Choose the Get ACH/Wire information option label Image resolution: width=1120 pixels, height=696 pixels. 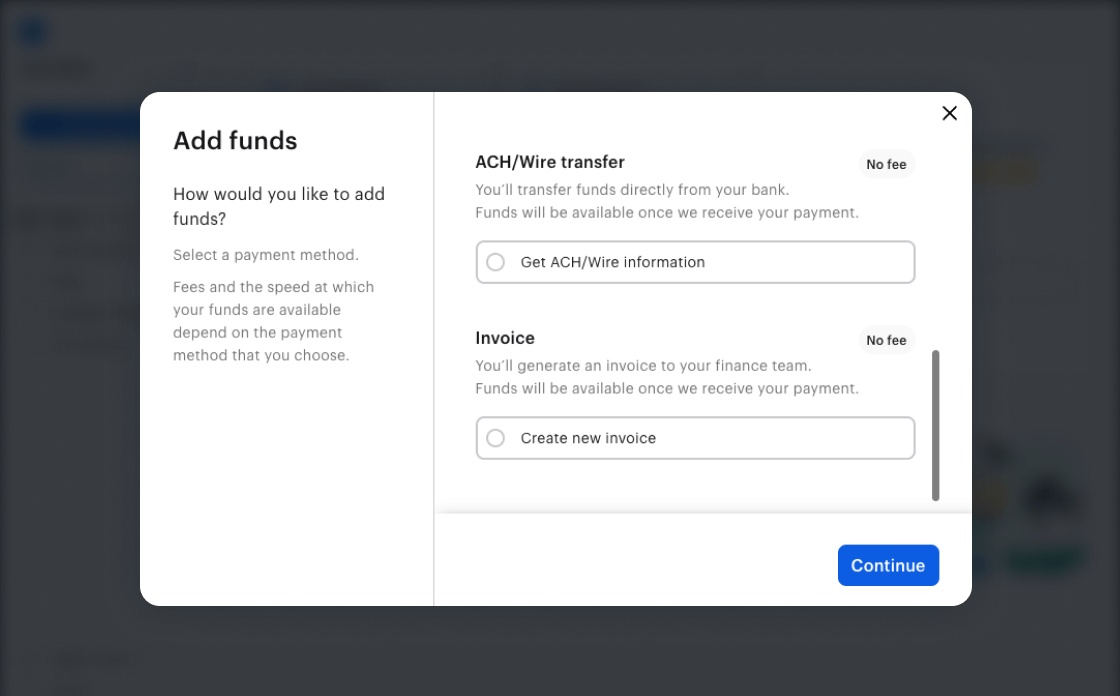point(612,262)
